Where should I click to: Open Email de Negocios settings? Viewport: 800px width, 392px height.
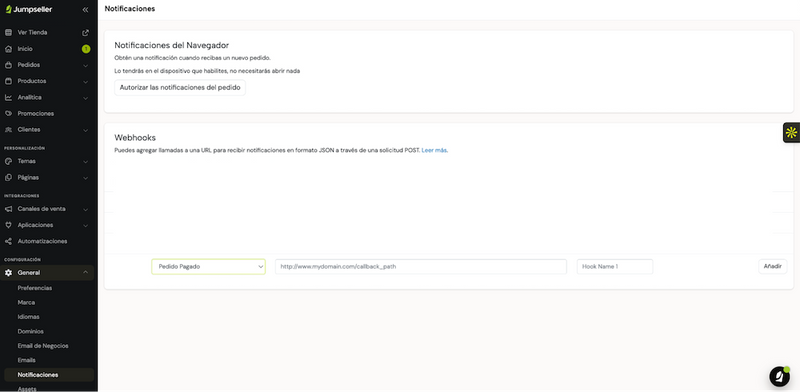click(43, 346)
